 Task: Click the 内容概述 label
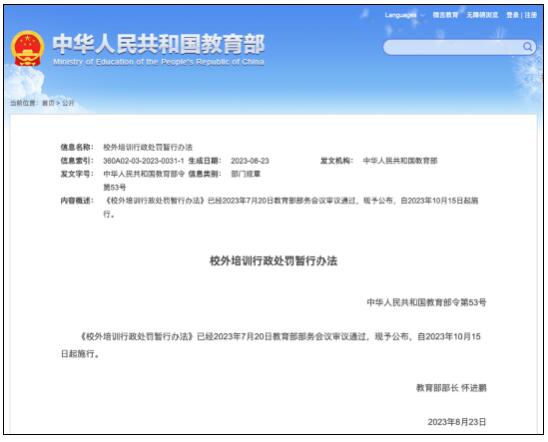point(77,201)
